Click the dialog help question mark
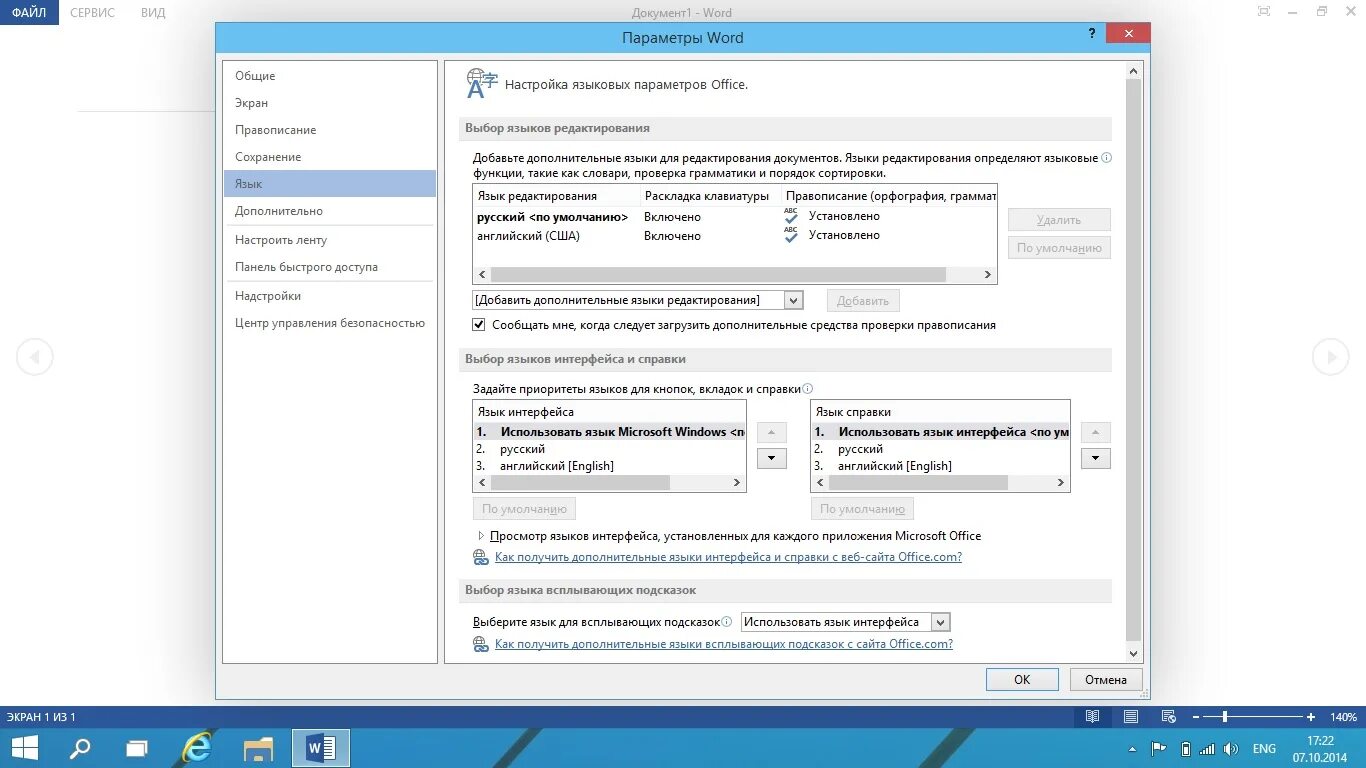The image size is (1366, 768). 1092,34
